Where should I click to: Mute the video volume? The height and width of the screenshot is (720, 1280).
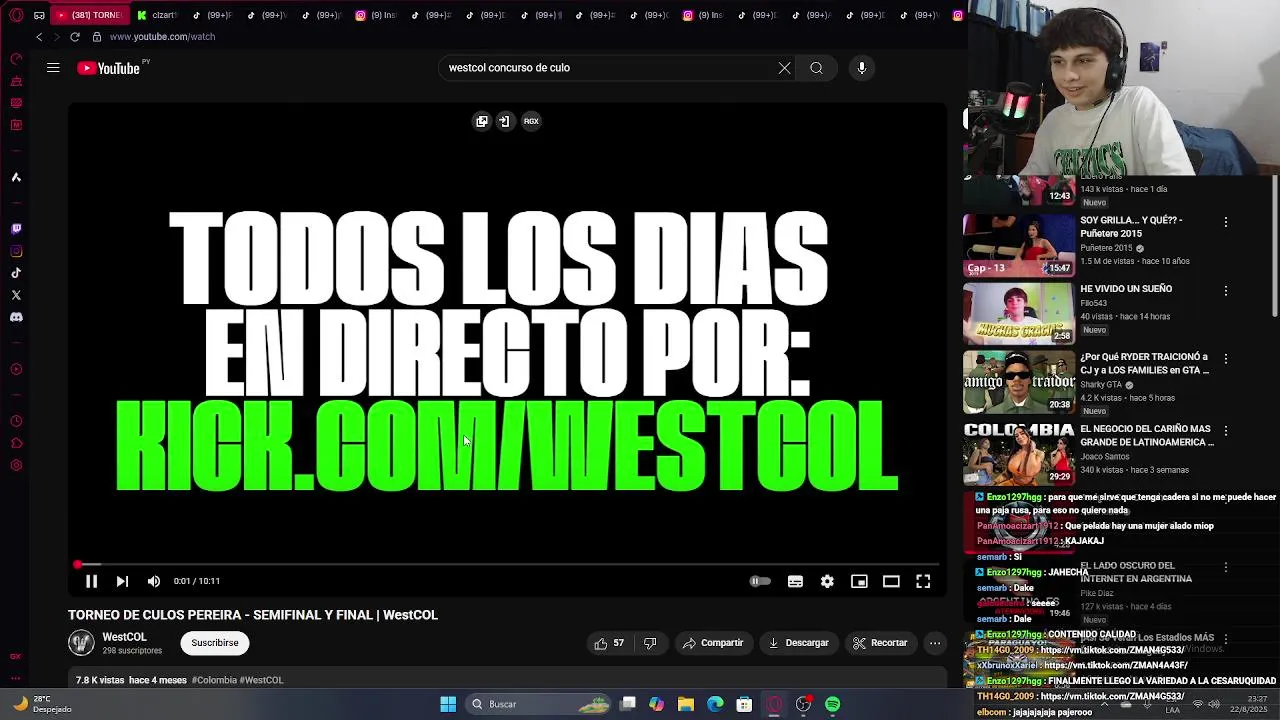pyautogui.click(x=154, y=581)
